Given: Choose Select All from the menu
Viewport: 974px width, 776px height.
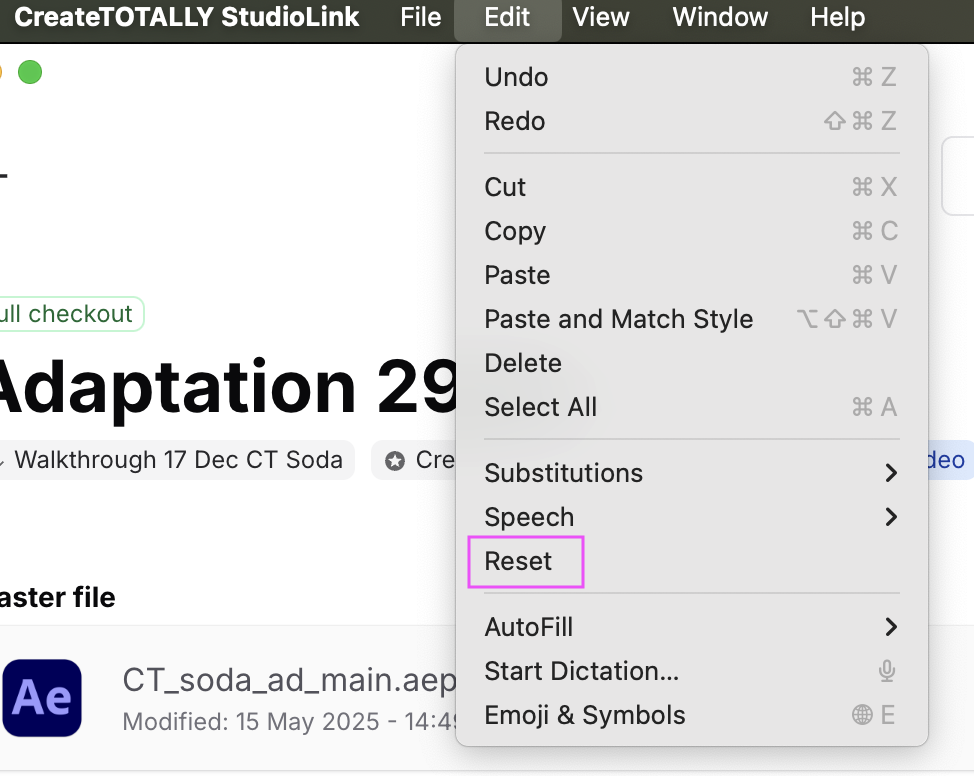Looking at the screenshot, I should pyautogui.click(x=691, y=408).
